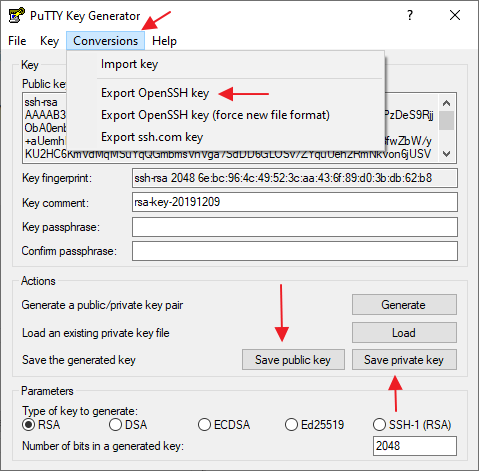Click the question mark help icon
The image size is (479, 471).
(410, 15)
